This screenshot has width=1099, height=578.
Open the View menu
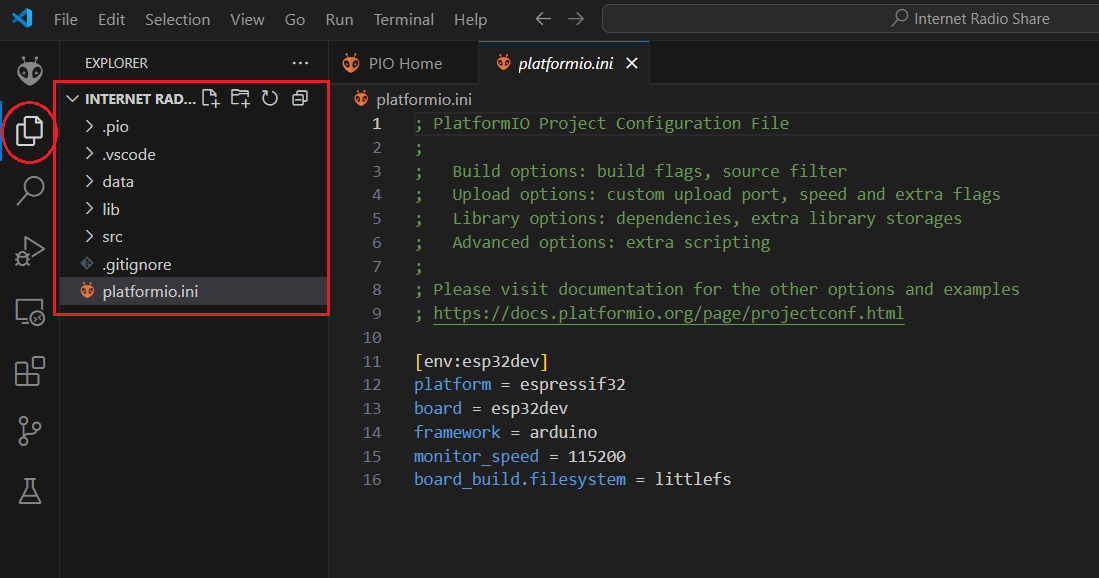pyautogui.click(x=247, y=20)
